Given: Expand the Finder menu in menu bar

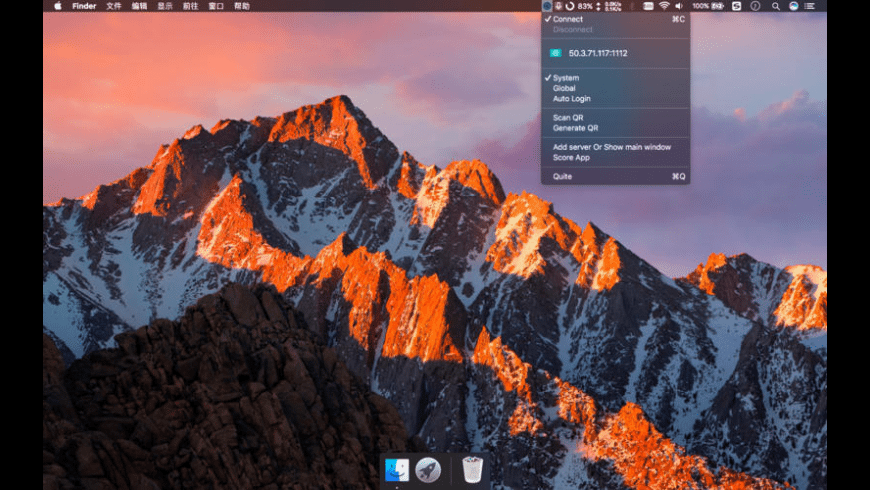Looking at the screenshot, I should (x=84, y=6).
